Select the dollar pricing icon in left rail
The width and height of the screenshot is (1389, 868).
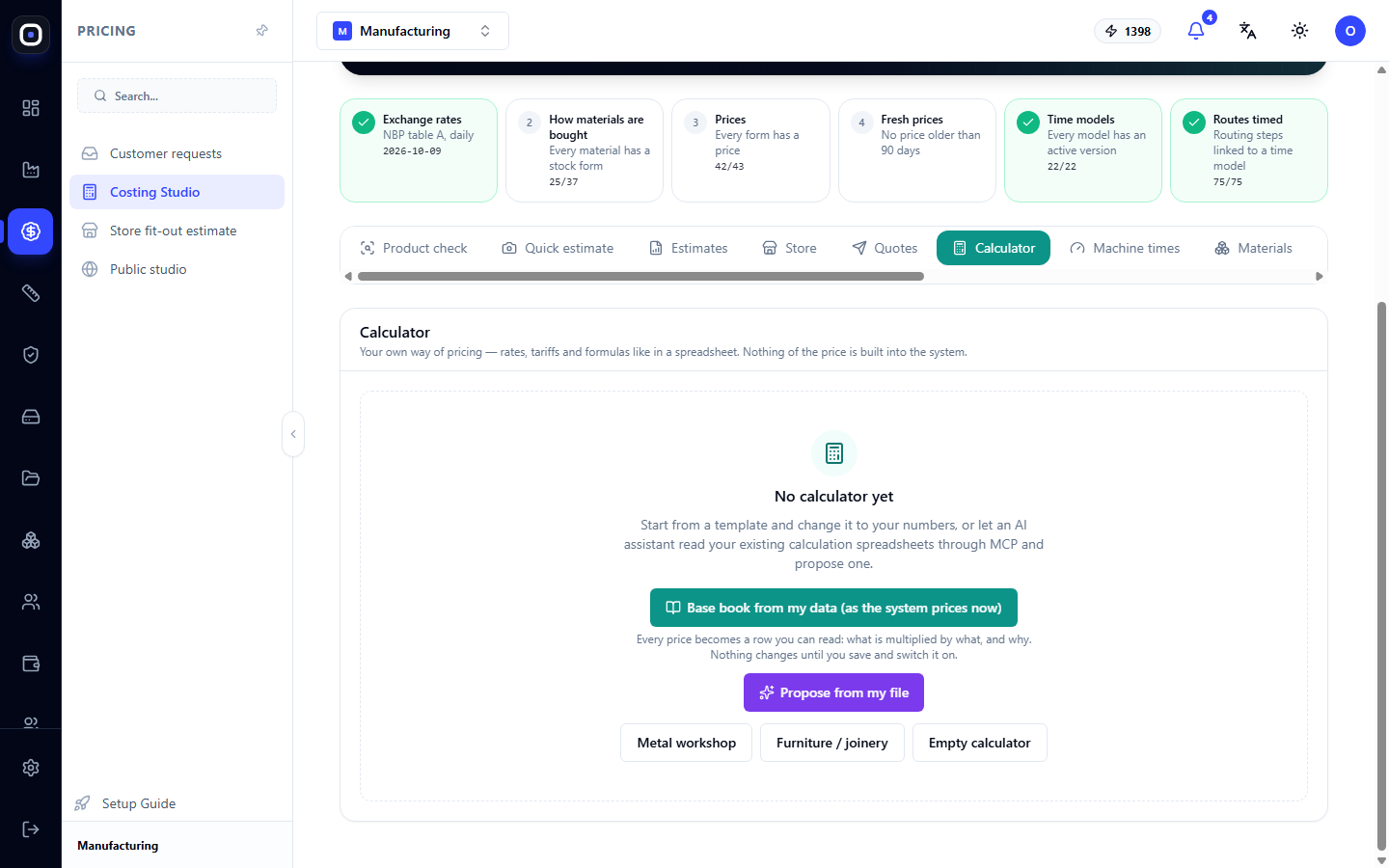click(31, 231)
